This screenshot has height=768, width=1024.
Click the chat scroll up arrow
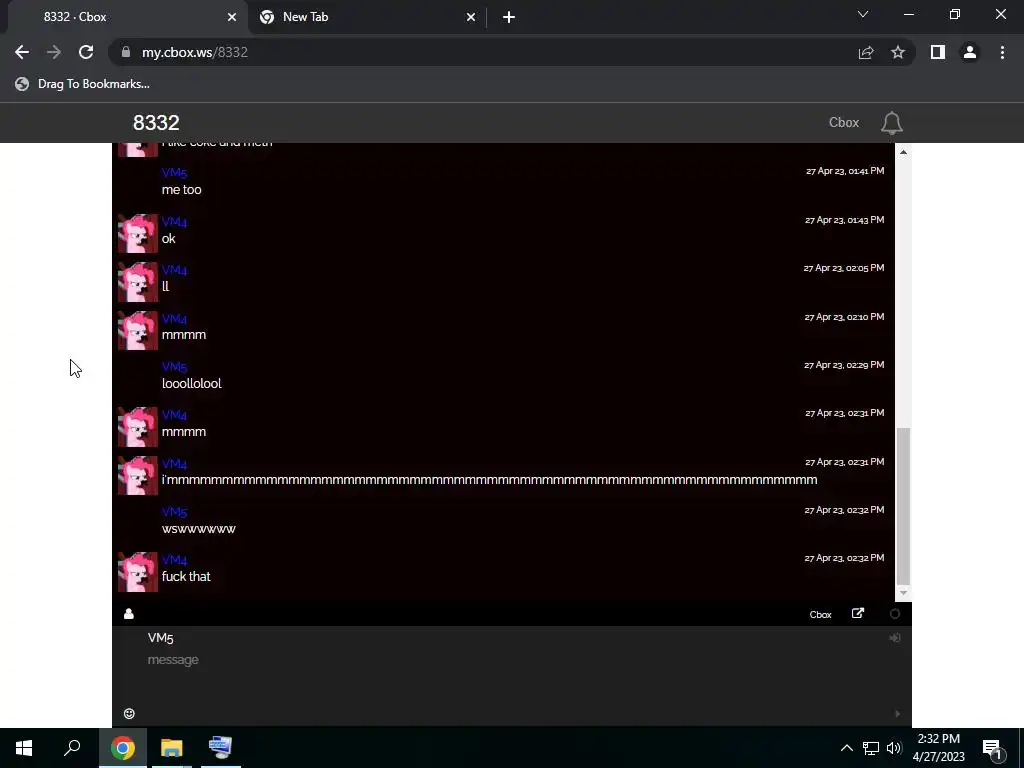click(x=903, y=152)
